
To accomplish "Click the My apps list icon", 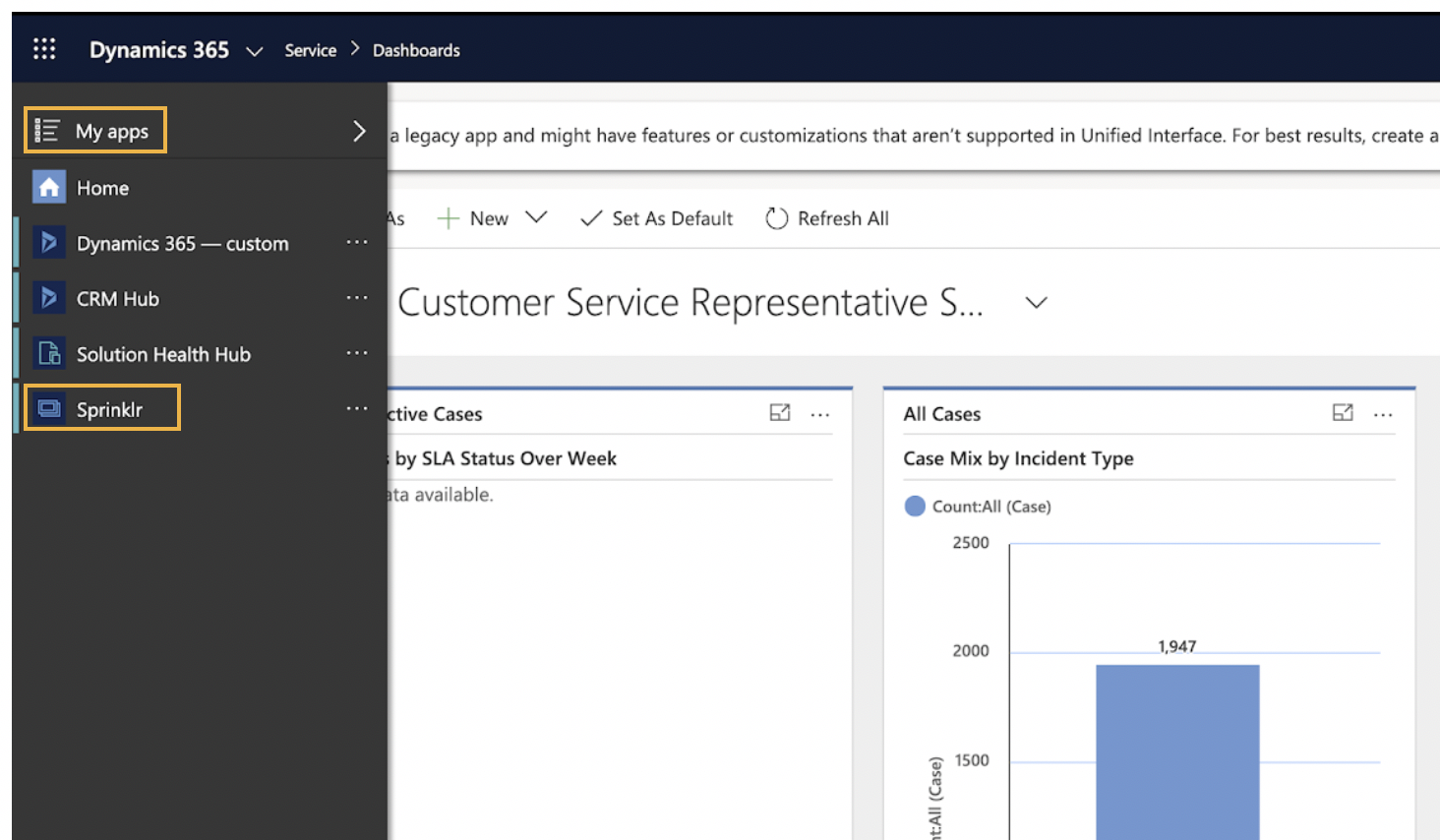I will pos(47,131).
